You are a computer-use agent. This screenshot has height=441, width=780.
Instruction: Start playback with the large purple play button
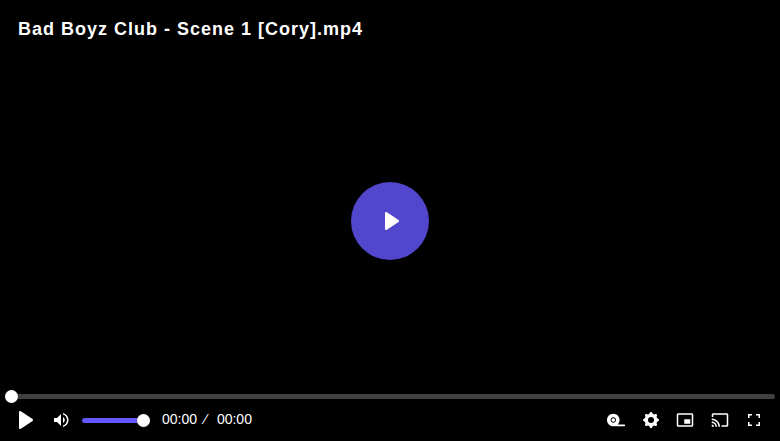(x=390, y=221)
